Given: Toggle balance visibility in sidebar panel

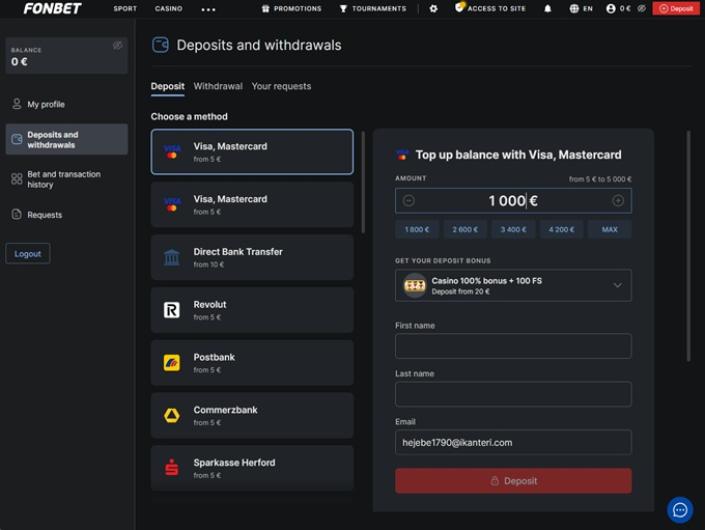Looking at the screenshot, I should coord(117,46).
